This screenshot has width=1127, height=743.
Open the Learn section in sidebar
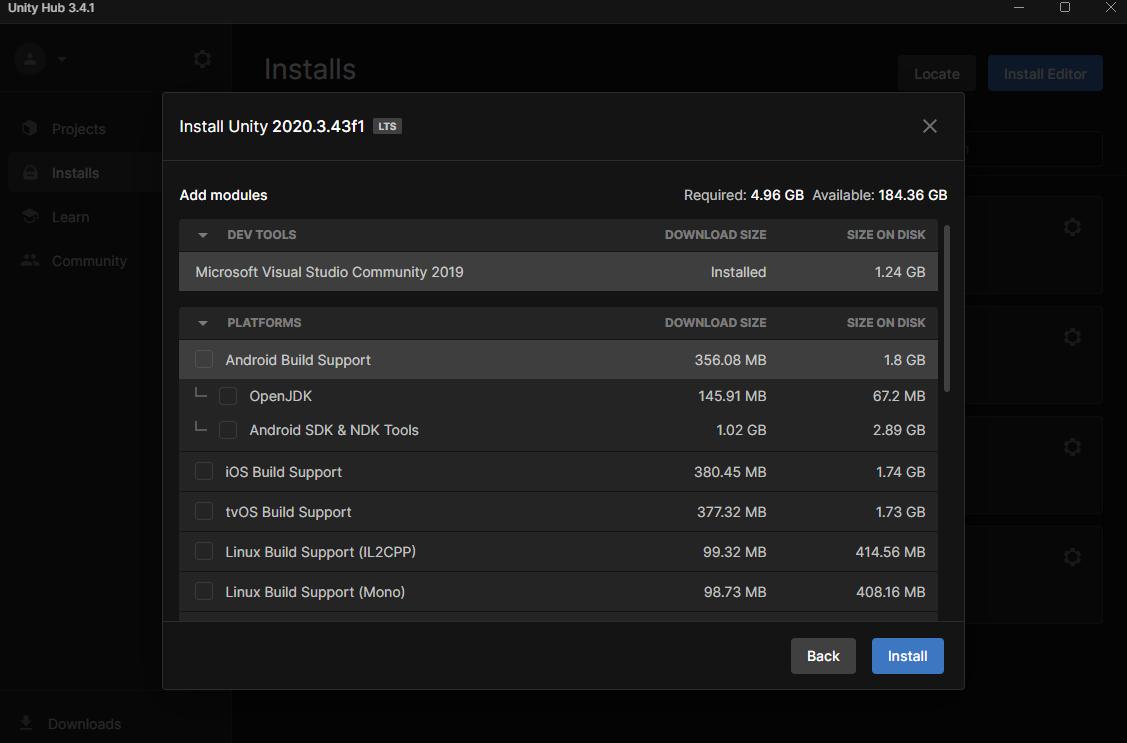(70, 216)
